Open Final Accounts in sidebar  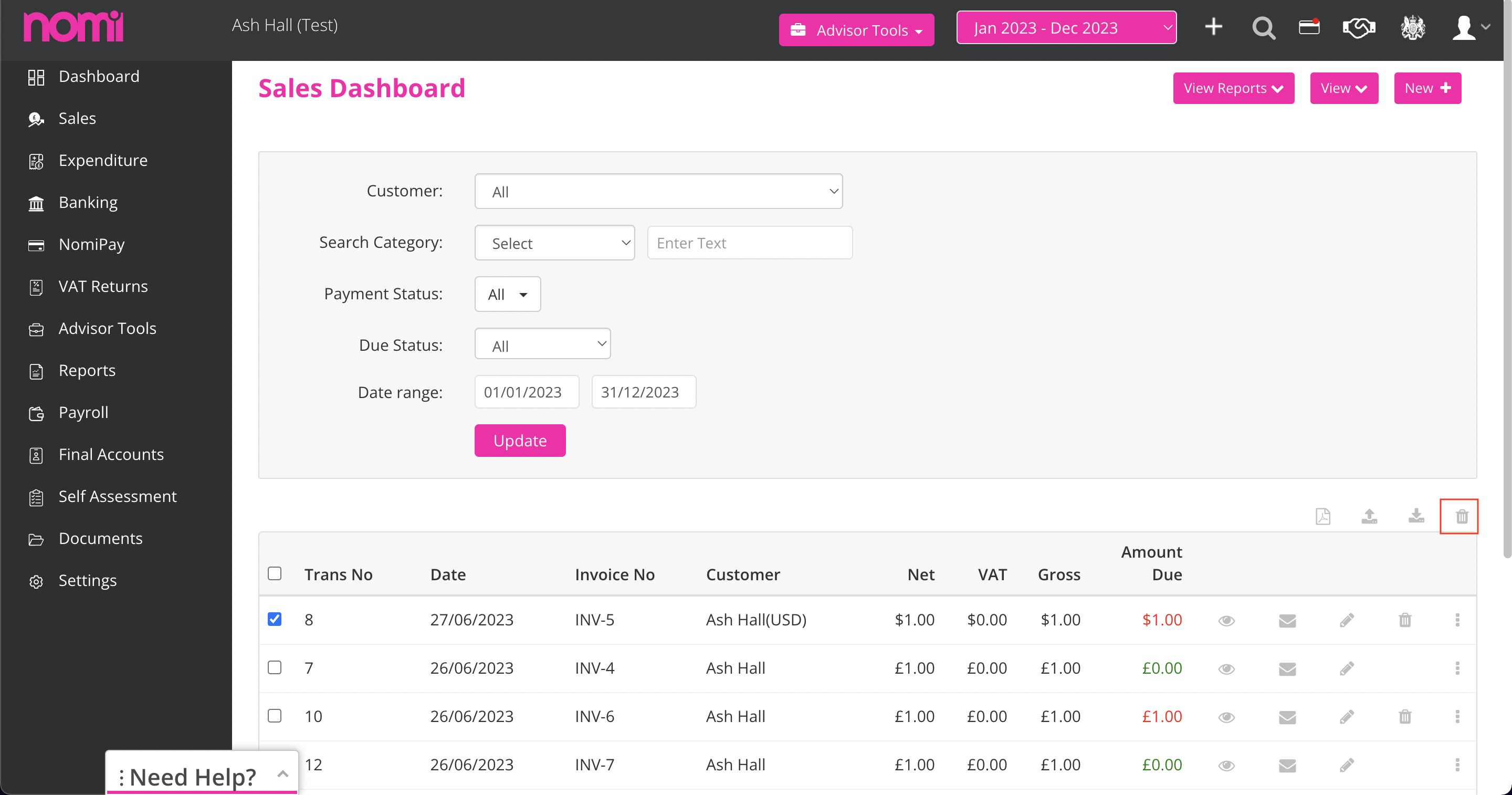point(111,454)
